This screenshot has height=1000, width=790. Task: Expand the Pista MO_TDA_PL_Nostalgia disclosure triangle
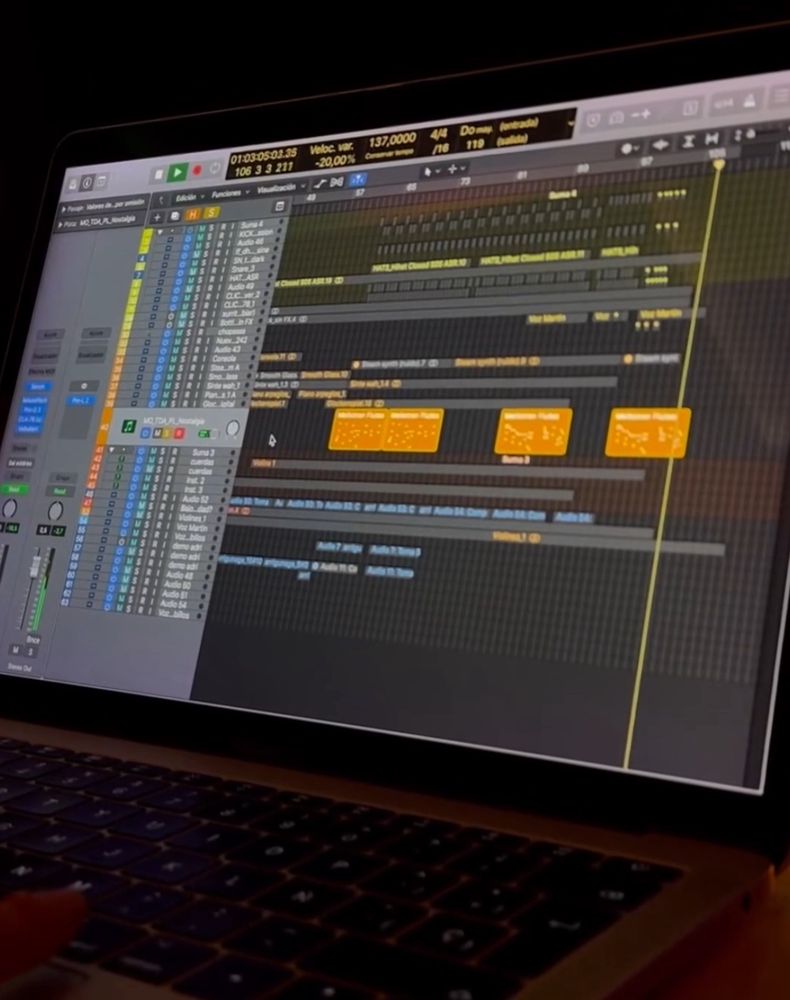tap(61, 224)
